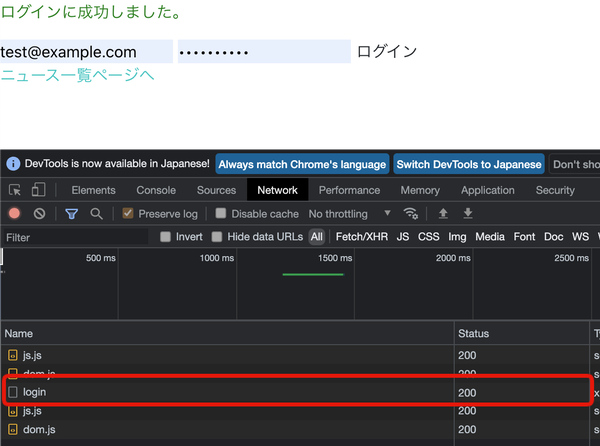Click the script icon of the bottom dom.js row
Viewport: 600px width, 446px height.
click(13, 429)
